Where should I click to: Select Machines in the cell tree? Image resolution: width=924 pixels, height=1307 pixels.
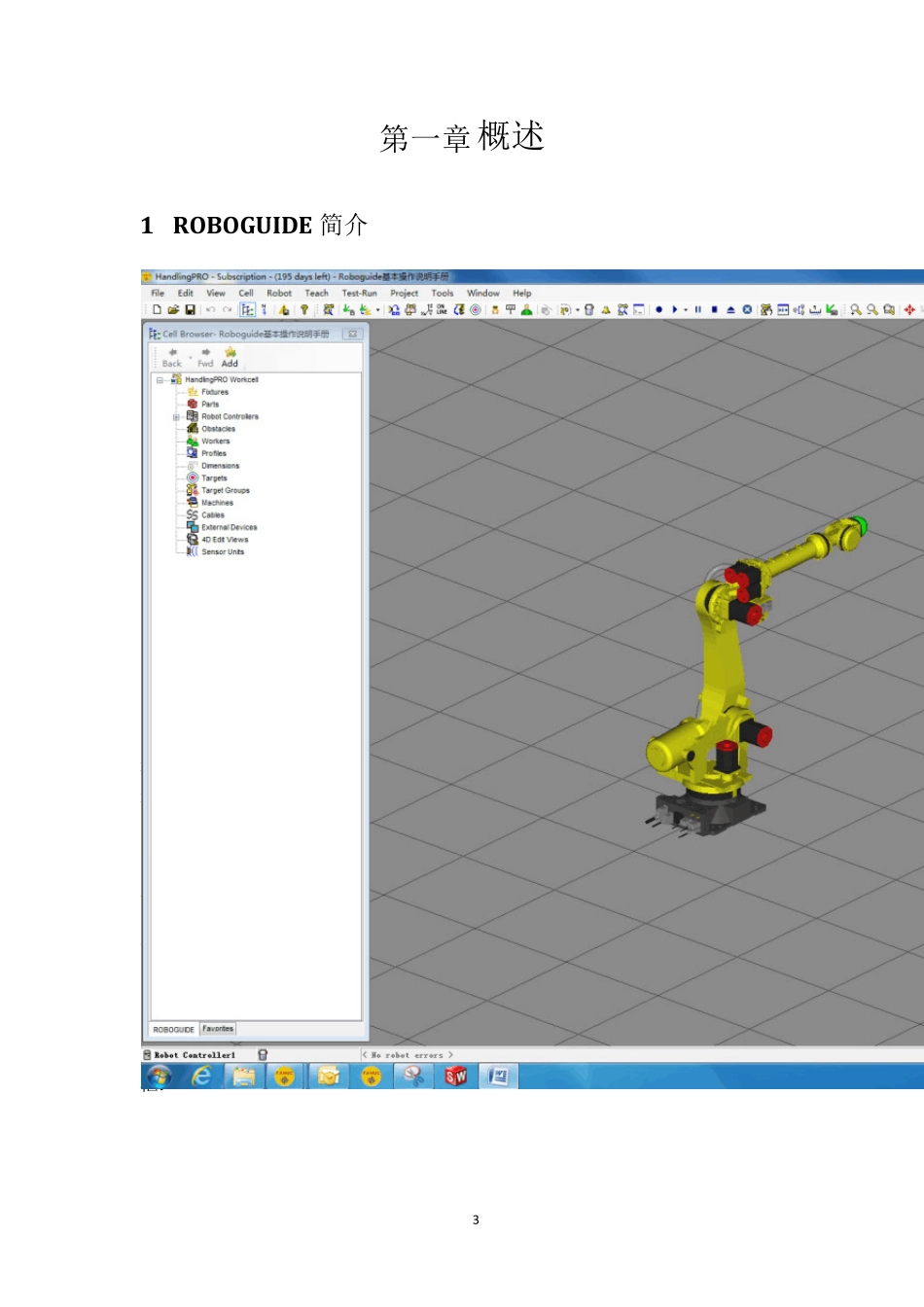tap(217, 503)
